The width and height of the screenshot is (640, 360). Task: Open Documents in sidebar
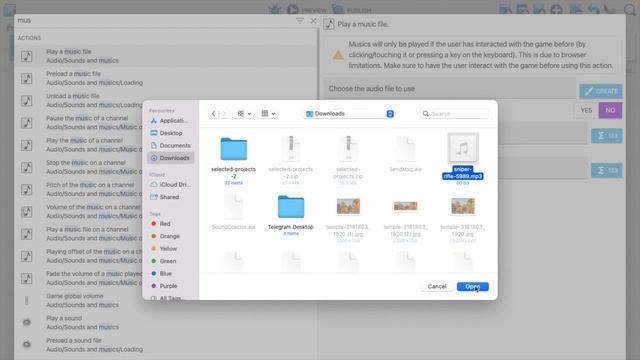tap(171, 146)
